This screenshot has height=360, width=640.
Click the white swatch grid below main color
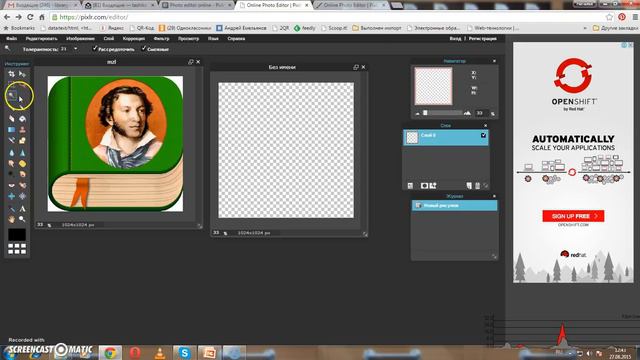coord(17,249)
